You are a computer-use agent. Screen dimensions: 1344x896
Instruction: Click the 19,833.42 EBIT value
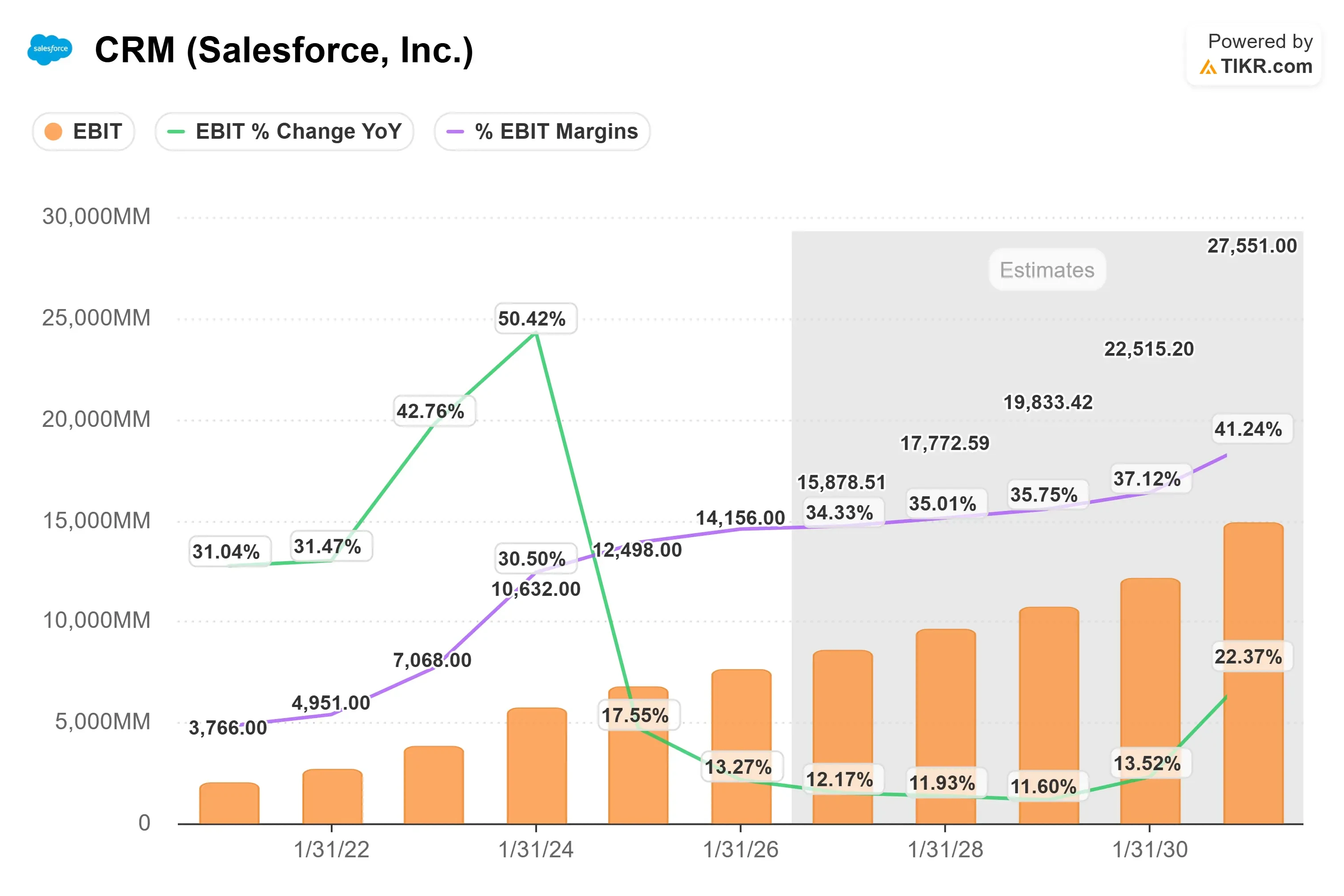(1047, 402)
